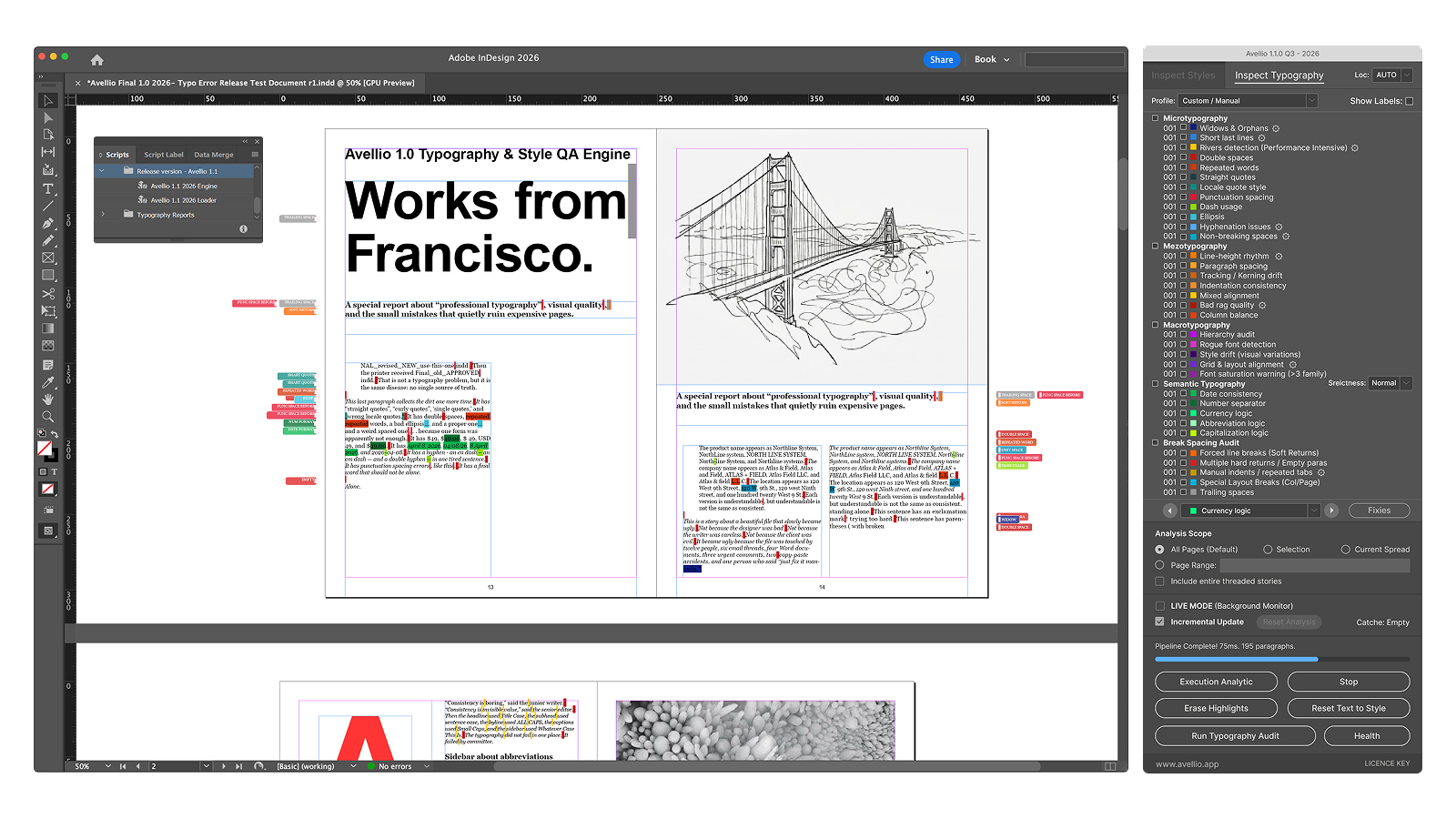Choose the Current Spread radio button
Screen dimensions: 1456x819
tap(1346, 550)
